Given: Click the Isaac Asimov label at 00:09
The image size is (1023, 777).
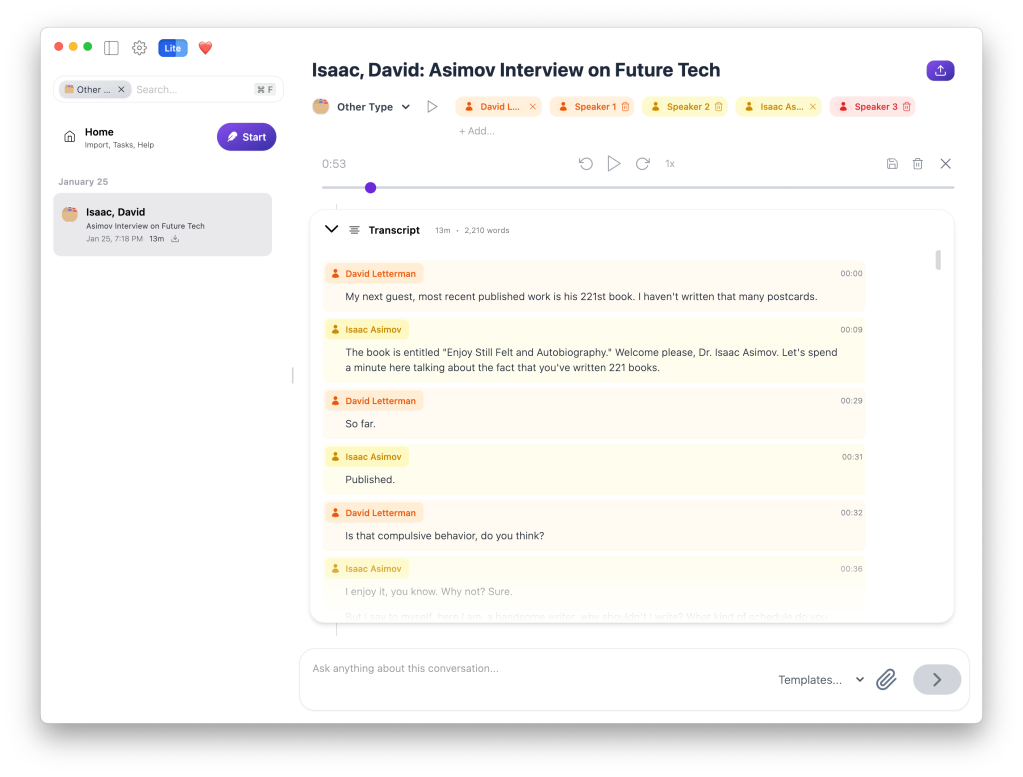Looking at the screenshot, I should (x=367, y=329).
